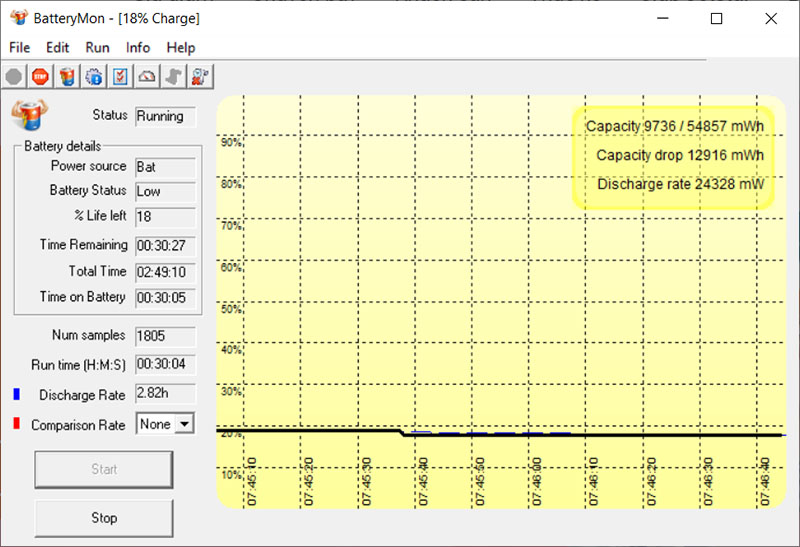Click the 90% axis label on chart
The width and height of the screenshot is (800, 547).
click(231, 142)
